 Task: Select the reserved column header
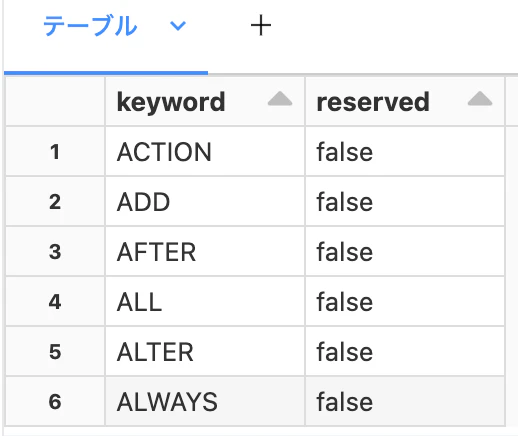click(405, 101)
